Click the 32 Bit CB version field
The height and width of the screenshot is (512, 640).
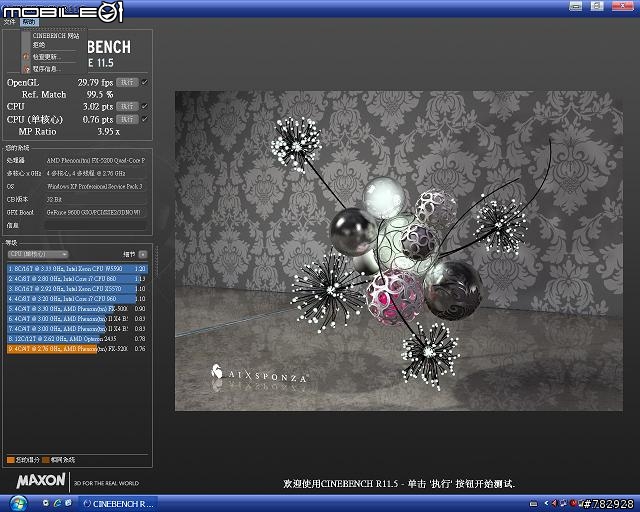[x=95, y=200]
